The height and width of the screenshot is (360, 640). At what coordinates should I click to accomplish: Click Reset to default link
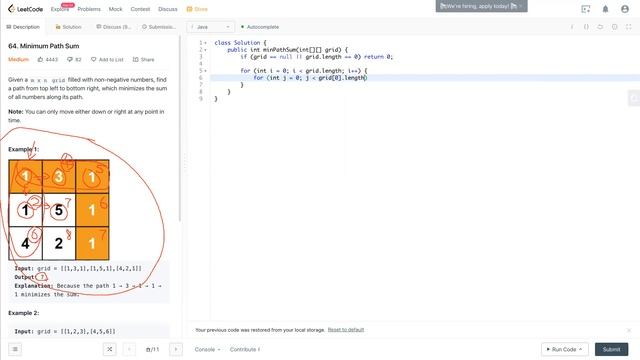coord(346,330)
